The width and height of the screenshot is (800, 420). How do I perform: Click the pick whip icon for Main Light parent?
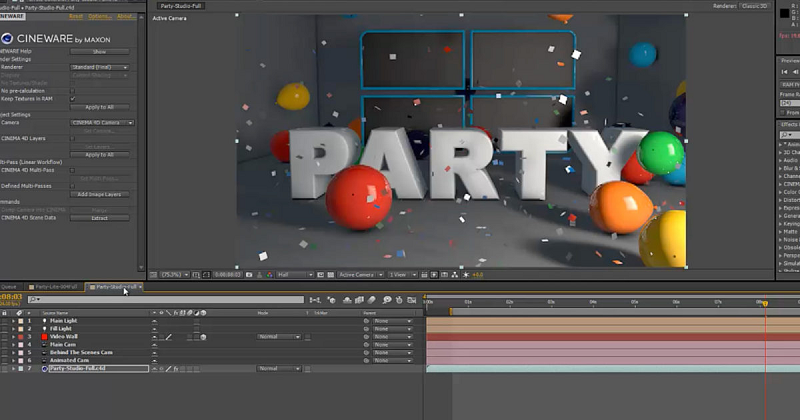364,321
